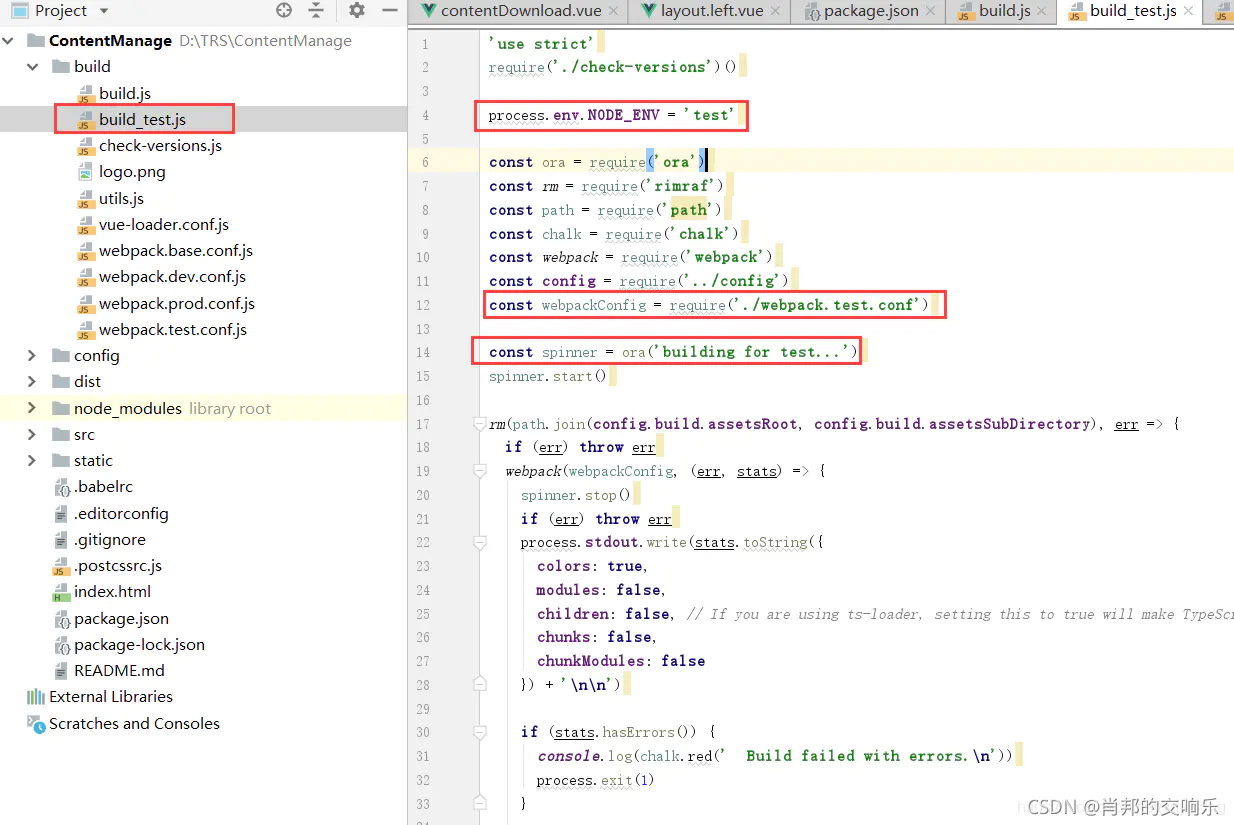Click the locate/scroll from source icon
Viewport: 1234px width, 825px height.
(x=284, y=11)
